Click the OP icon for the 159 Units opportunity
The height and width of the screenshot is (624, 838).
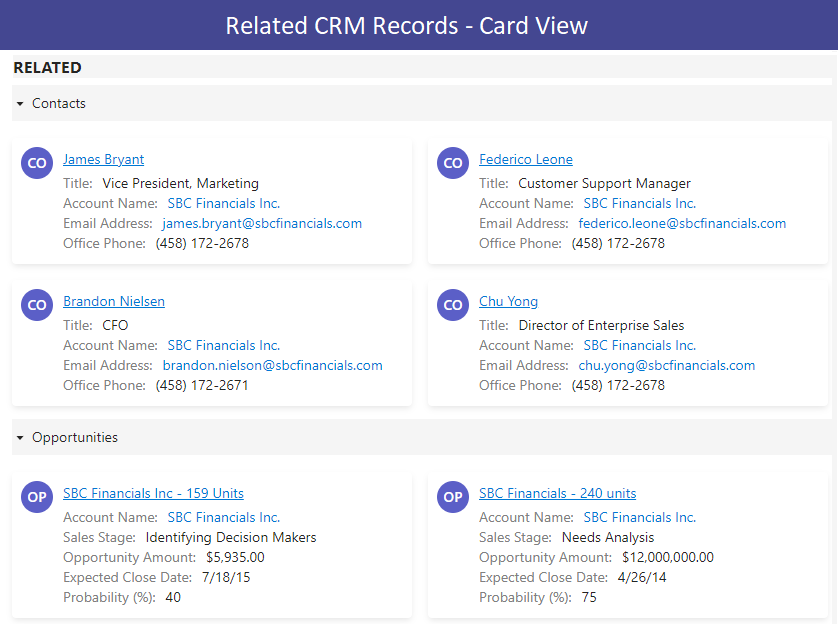pos(37,497)
